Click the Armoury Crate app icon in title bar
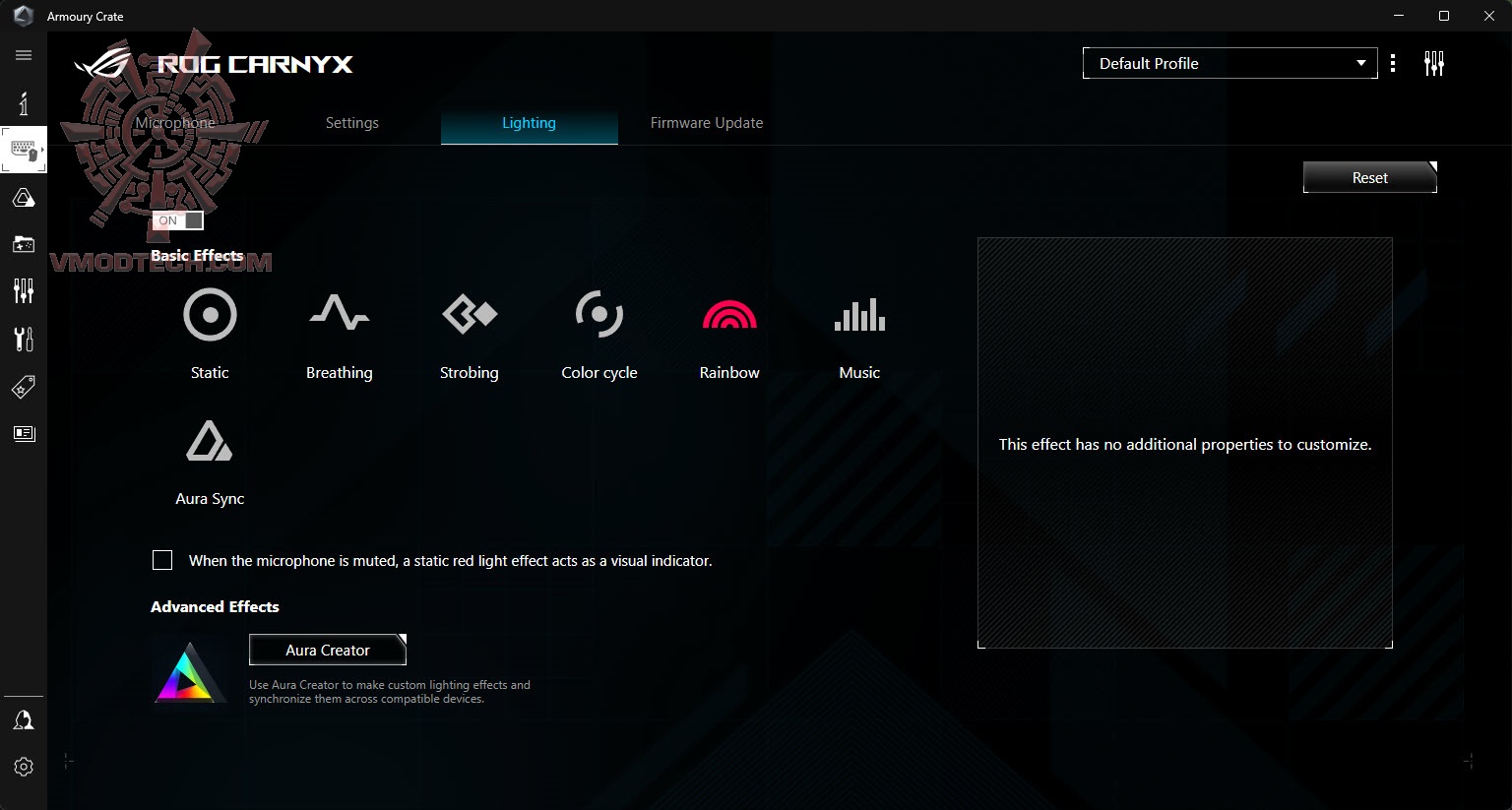 (24, 16)
